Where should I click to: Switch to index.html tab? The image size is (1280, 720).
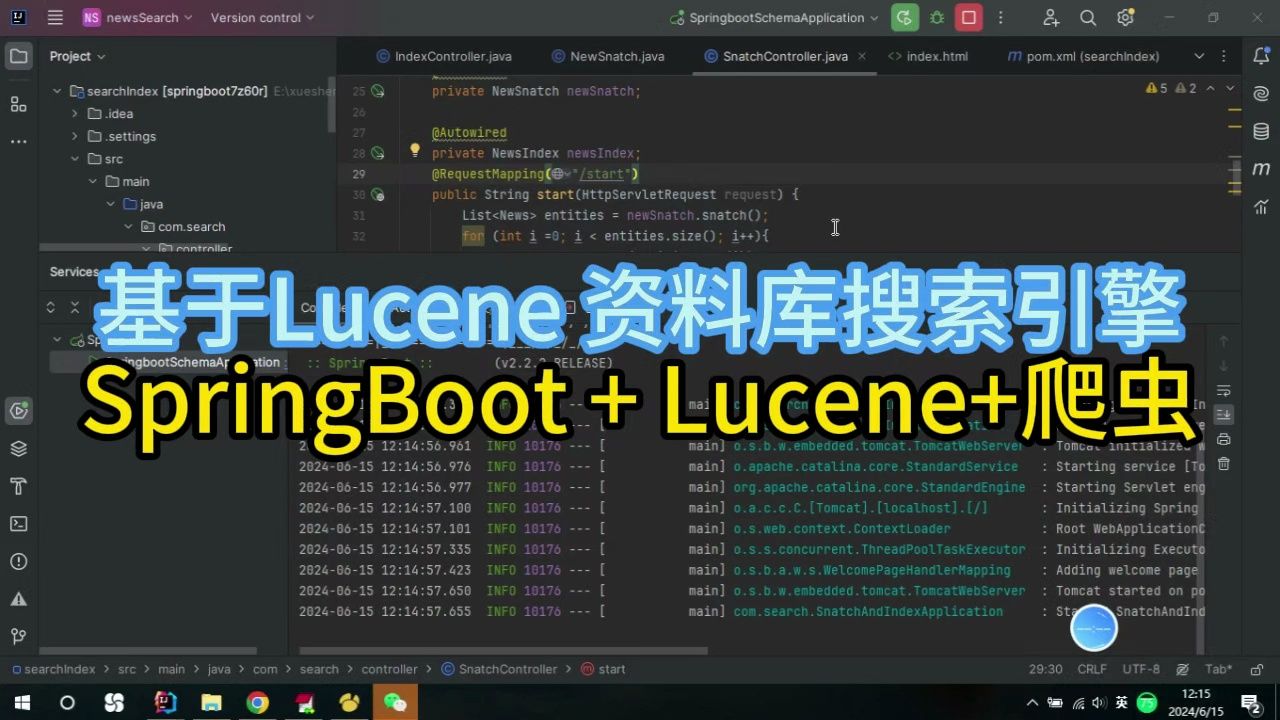point(928,56)
